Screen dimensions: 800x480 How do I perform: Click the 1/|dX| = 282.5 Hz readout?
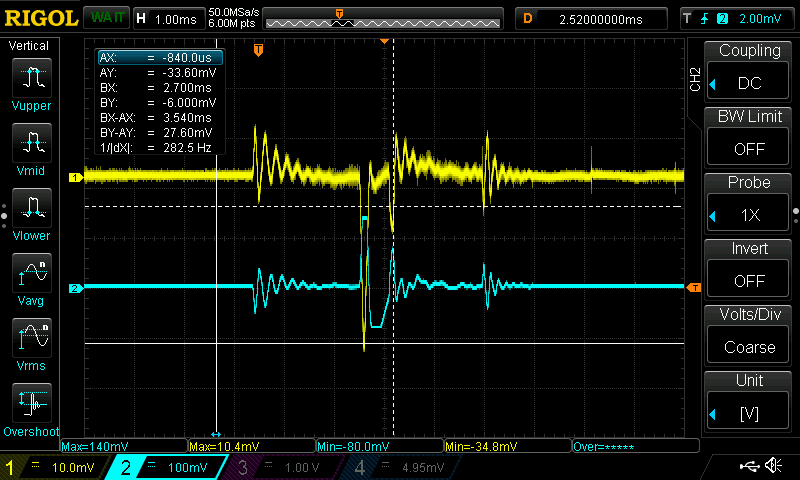pyautogui.click(x=156, y=148)
